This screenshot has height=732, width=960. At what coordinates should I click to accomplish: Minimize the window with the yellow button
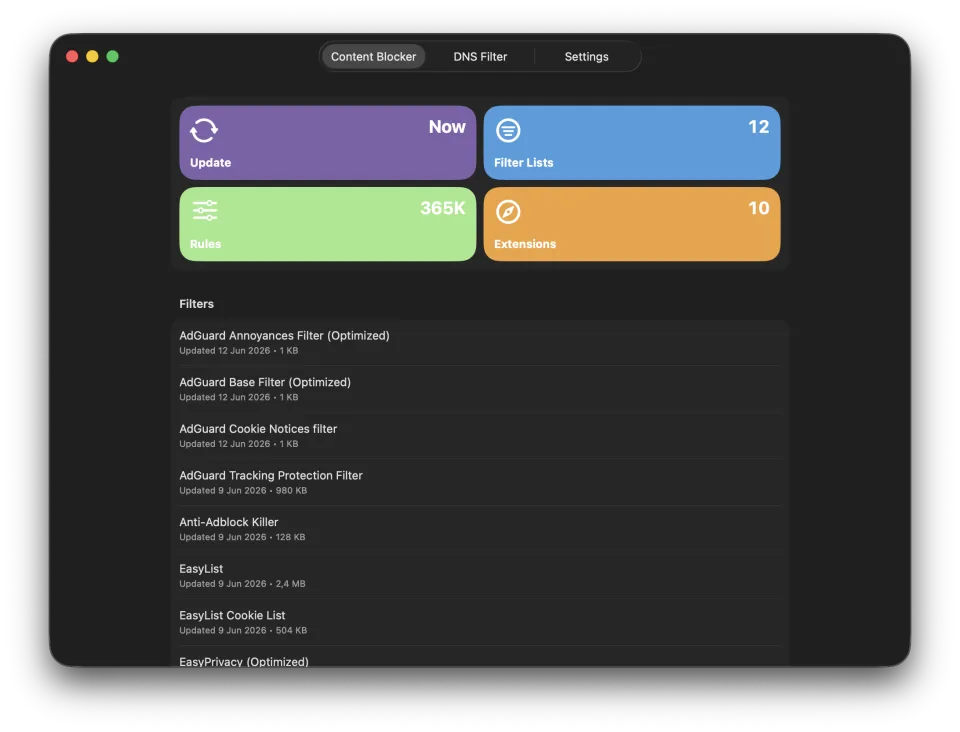click(x=92, y=56)
